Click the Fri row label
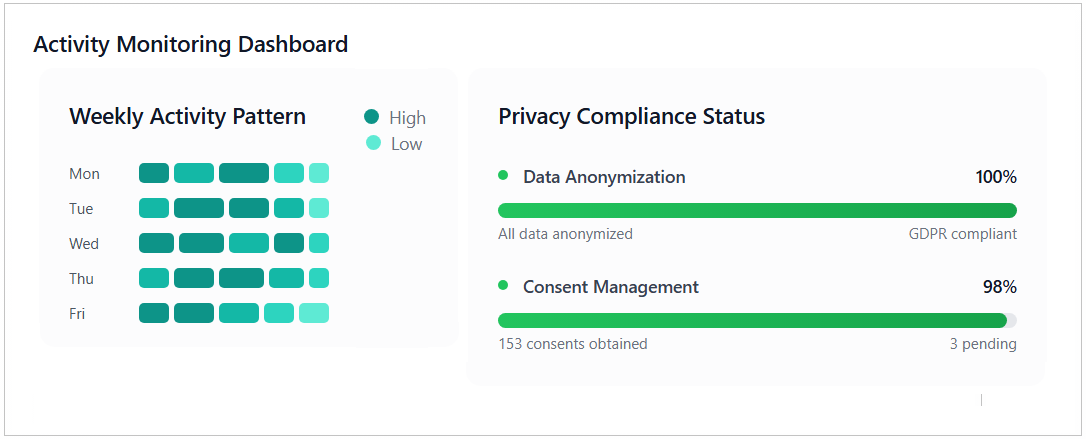Viewport: 1086px width, 439px height. pos(77,314)
